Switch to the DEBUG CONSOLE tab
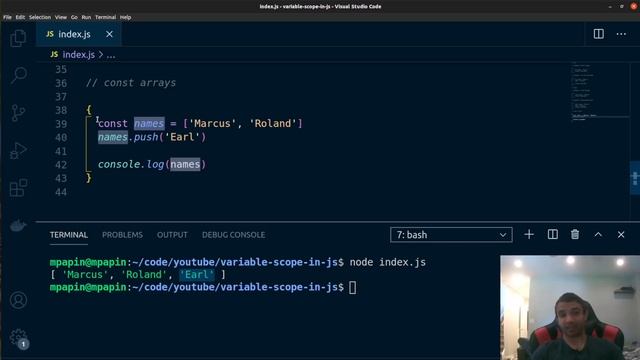Image resolution: width=640 pixels, height=360 pixels. 233,235
